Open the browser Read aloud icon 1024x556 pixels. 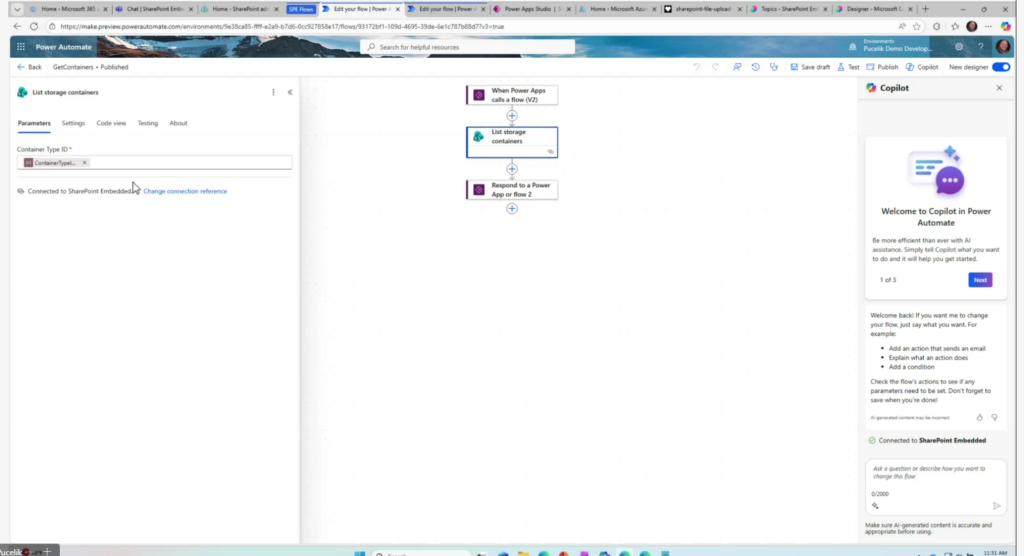click(902, 27)
